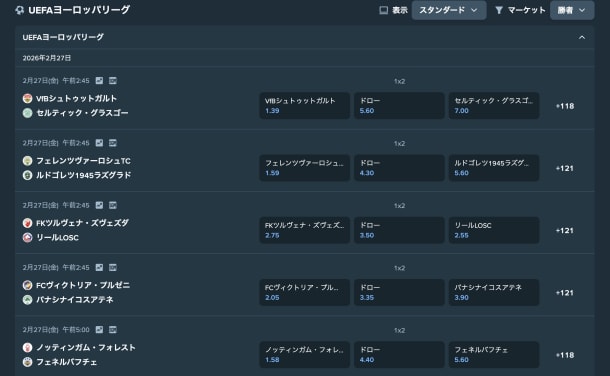The width and height of the screenshot is (610, 376).
Task: Click FCヴィクトリア・プルゼニ team crest
Action: click(27, 285)
